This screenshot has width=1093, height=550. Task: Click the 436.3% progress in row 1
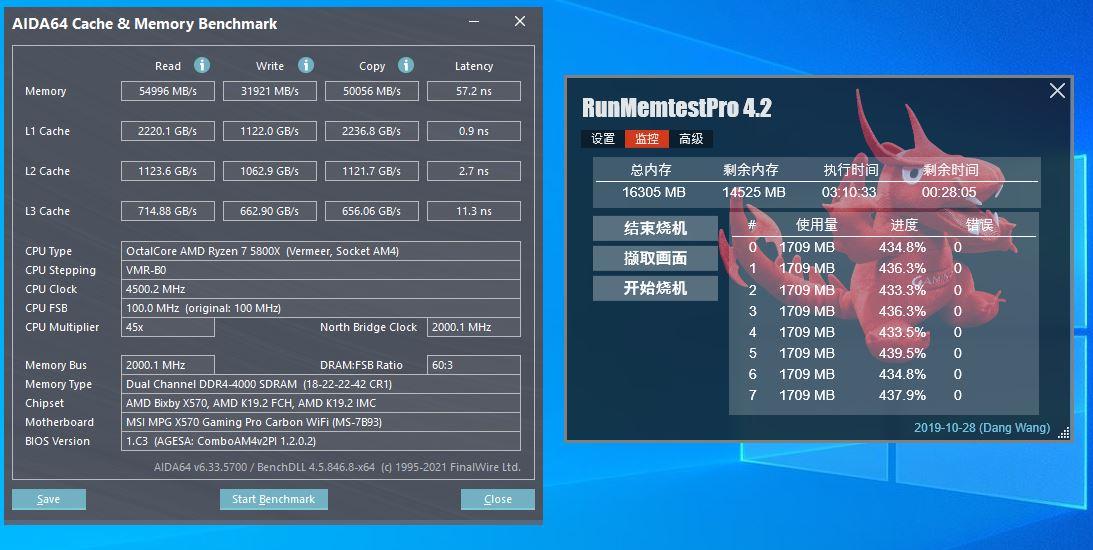(x=903, y=268)
